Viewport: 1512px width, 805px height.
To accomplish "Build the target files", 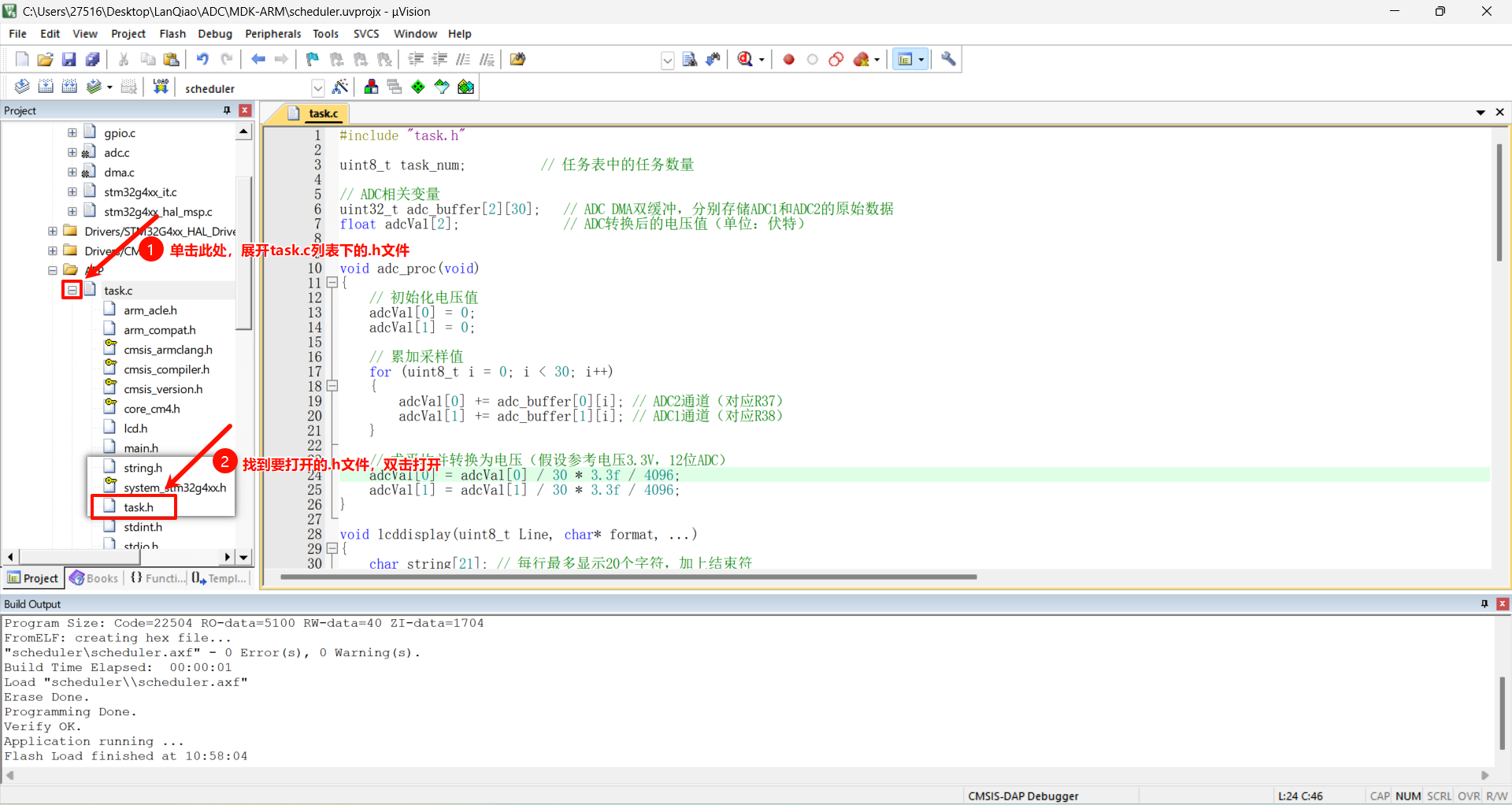I will point(46,87).
